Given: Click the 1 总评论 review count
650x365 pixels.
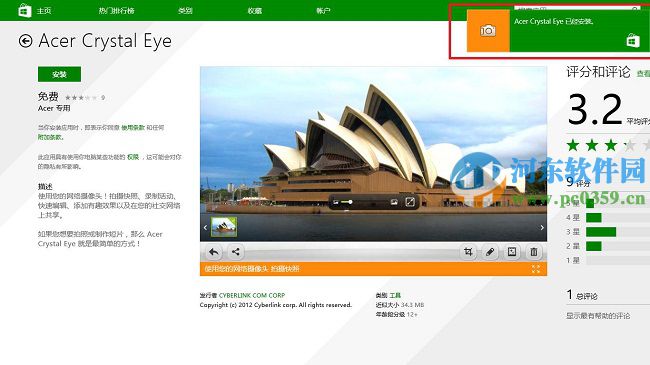Looking at the screenshot, I should point(582,295).
